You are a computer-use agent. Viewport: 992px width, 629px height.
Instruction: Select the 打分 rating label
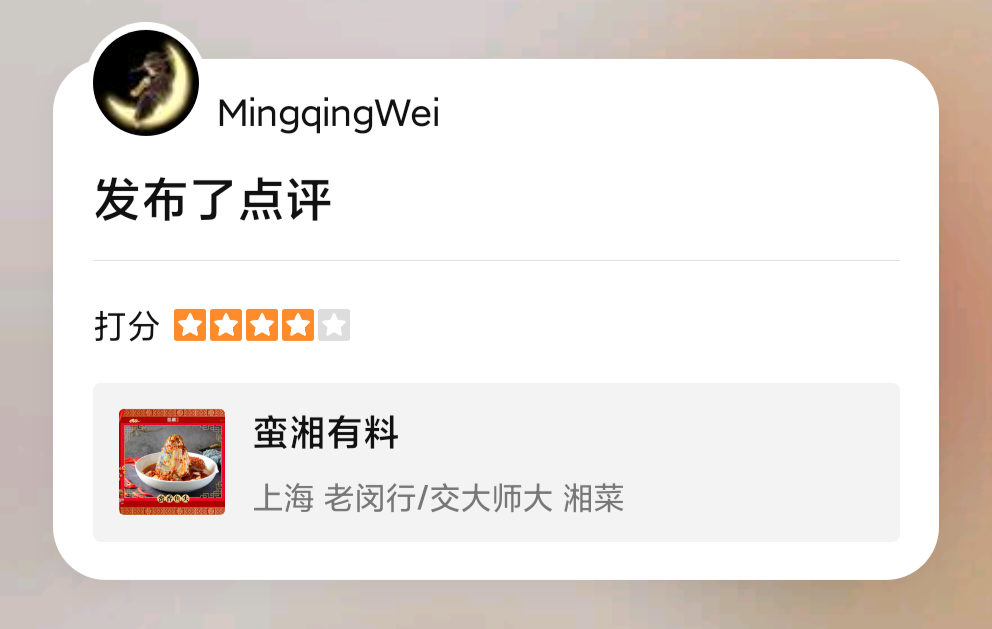(127, 326)
